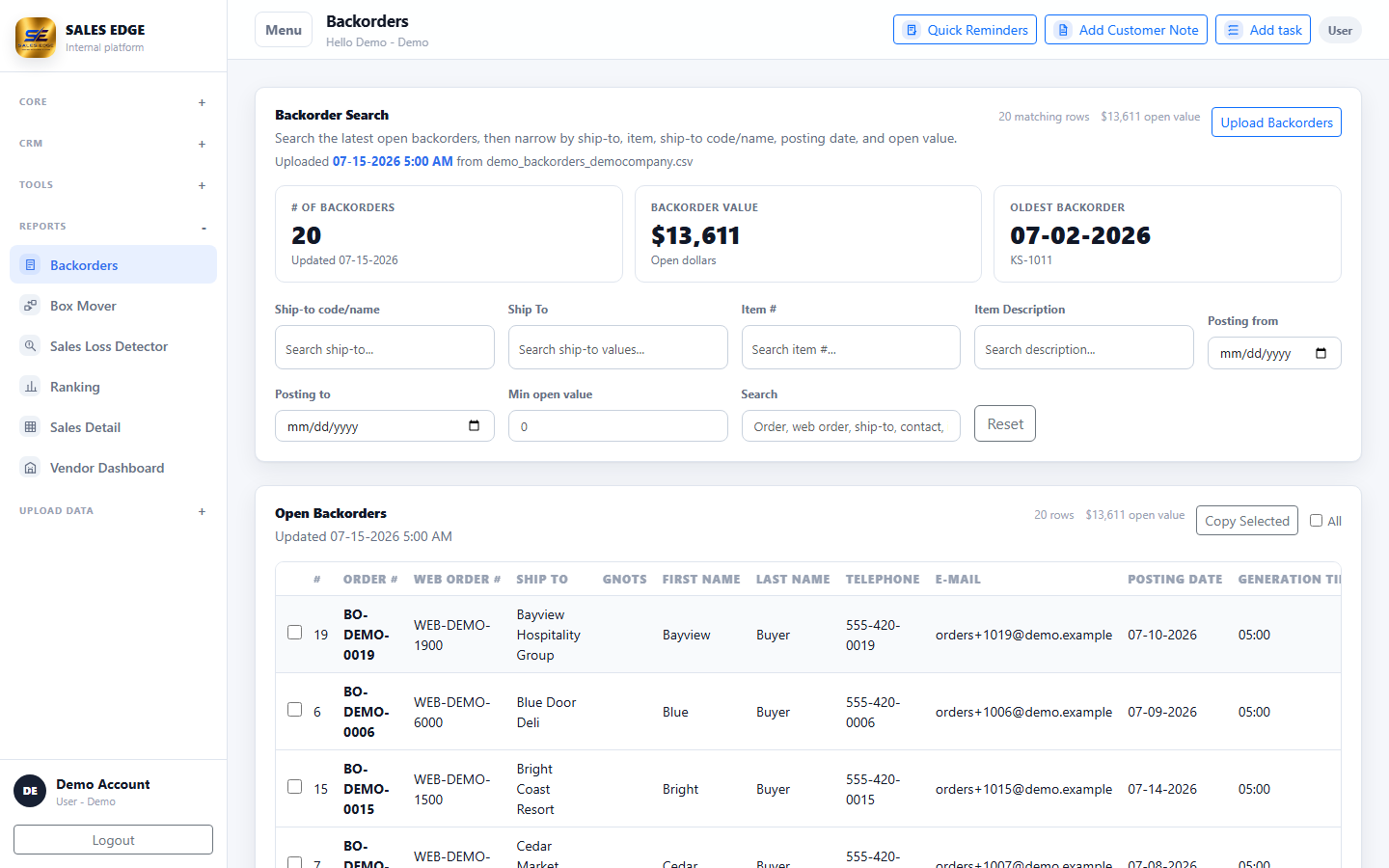Screen dimensions: 1389x868
Task: Click the Add Customer Note button
Action: tap(1126, 30)
